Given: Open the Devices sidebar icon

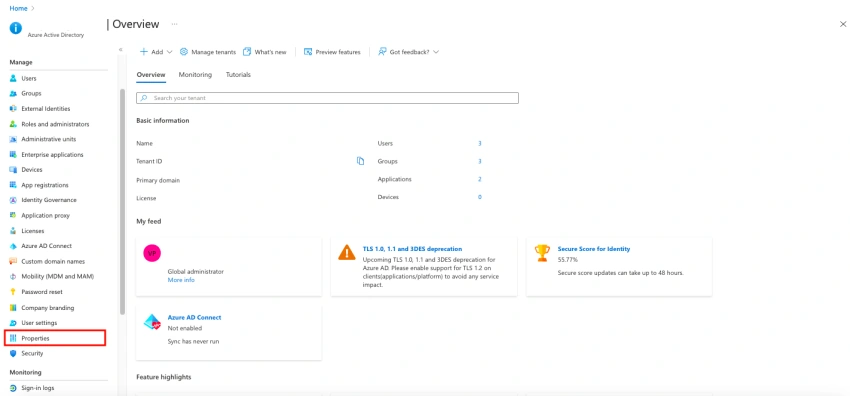Looking at the screenshot, I should point(14,170).
